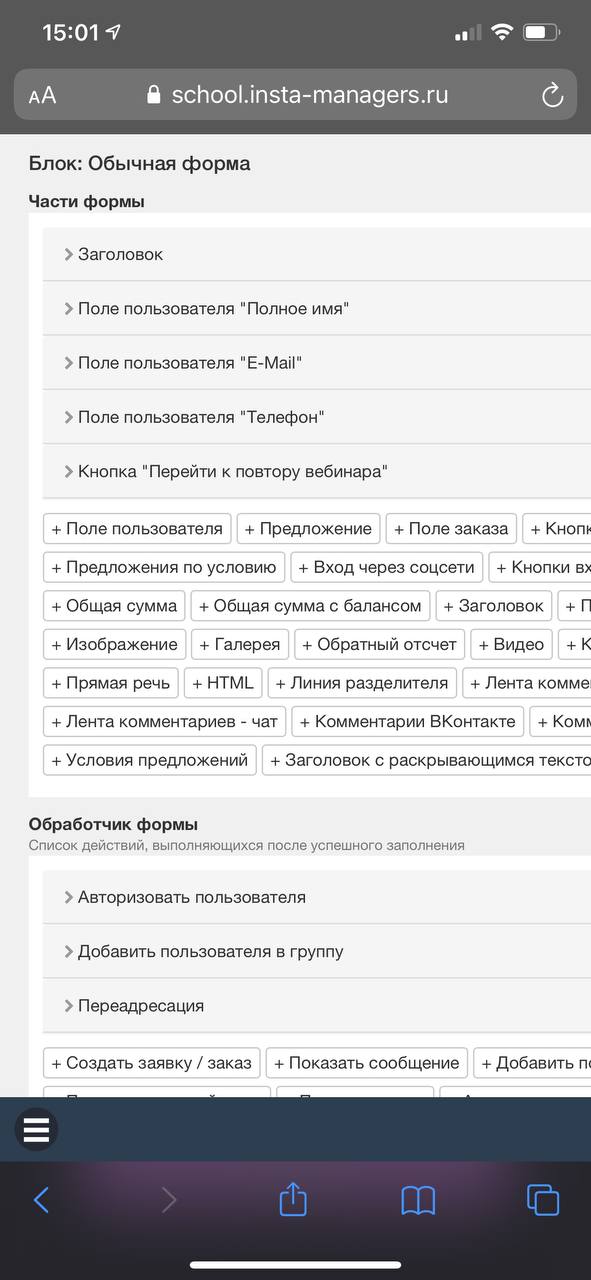This screenshot has width=591, height=1280.
Task: Click the + Заголовок add button
Action: click(494, 605)
